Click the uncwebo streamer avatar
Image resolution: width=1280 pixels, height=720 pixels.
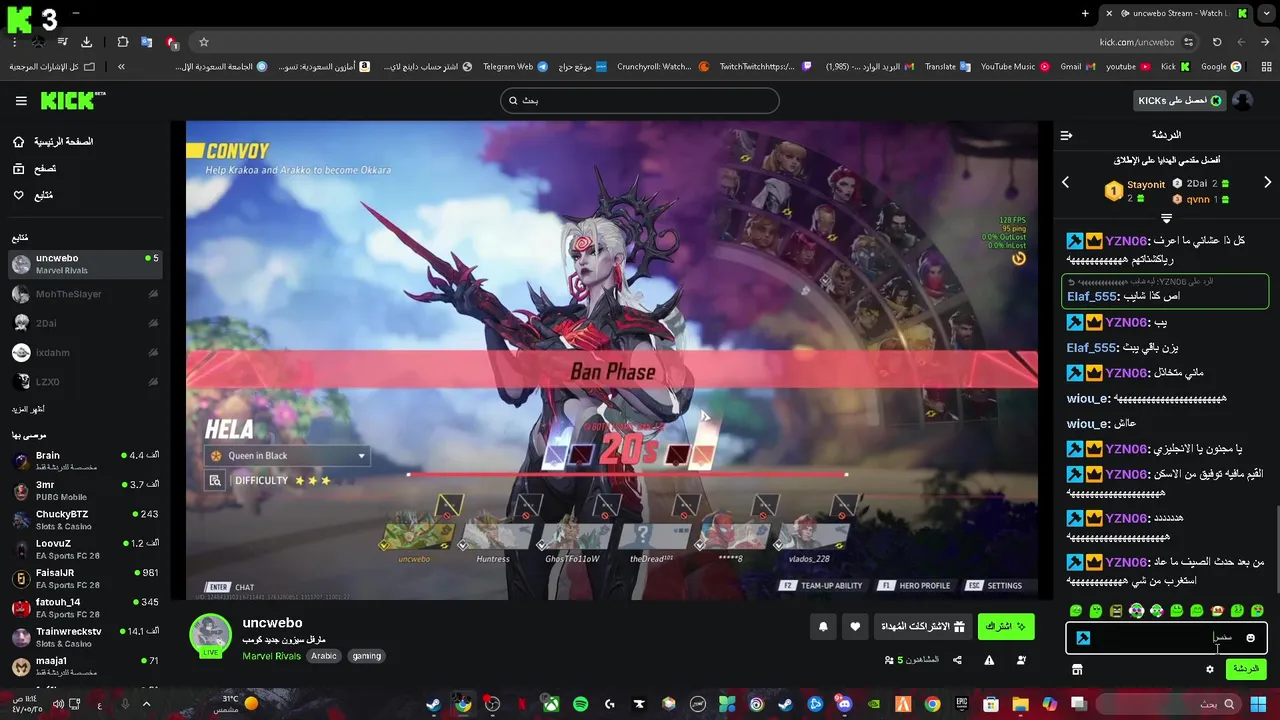click(x=210, y=635)
